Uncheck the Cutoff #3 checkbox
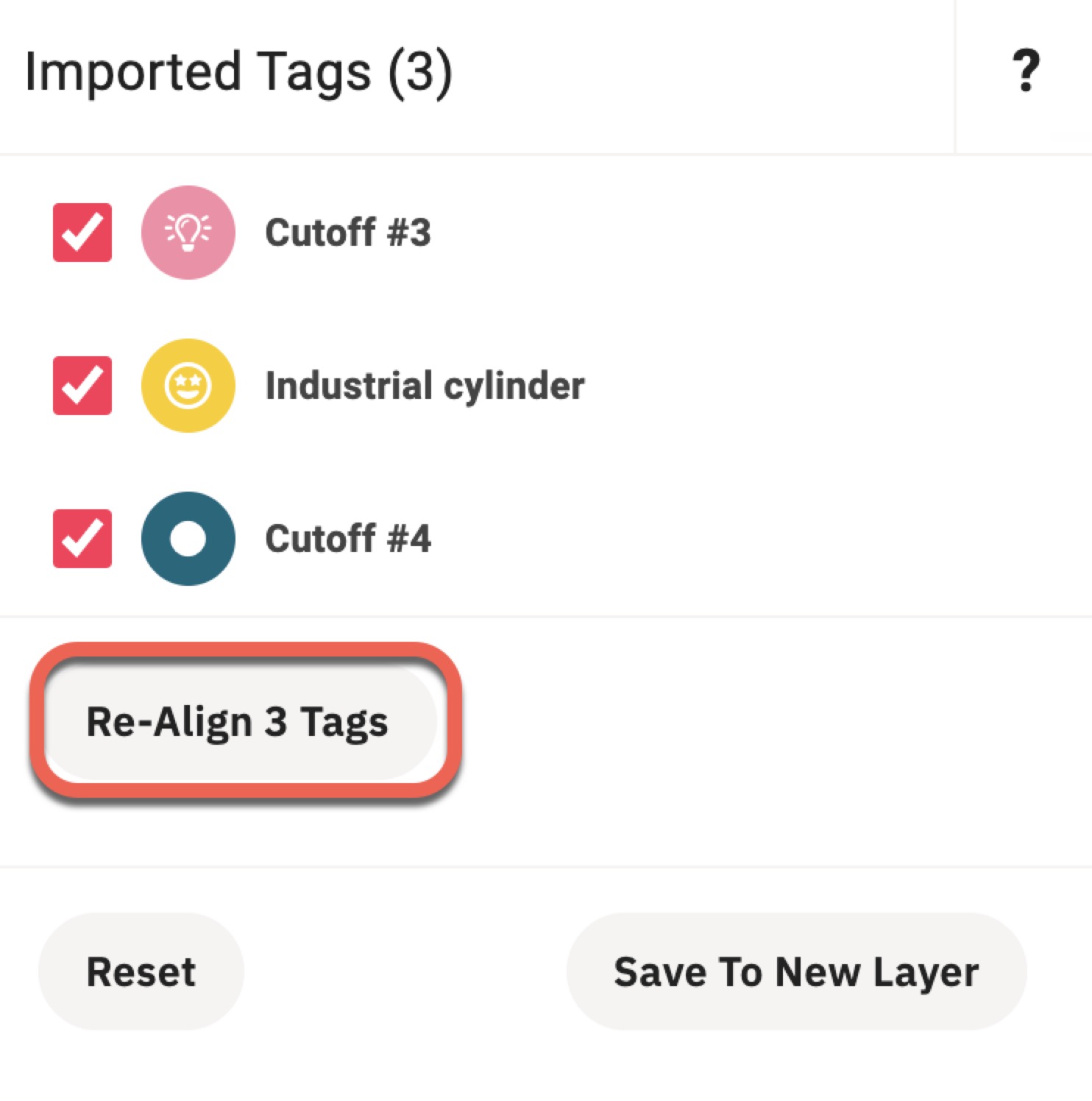The height and width of the screenshot is (1101, 1092). click(x=82, y=233)
